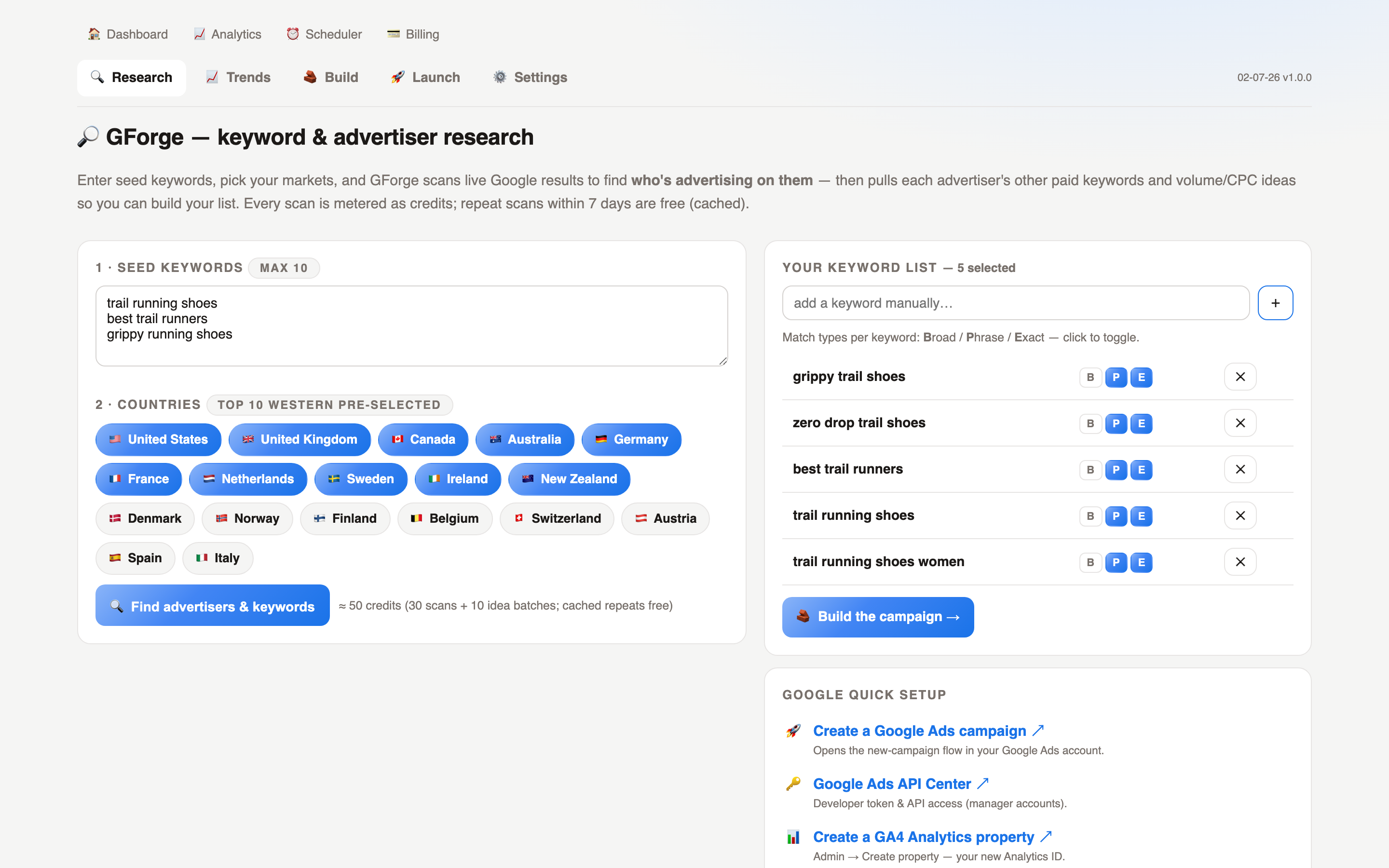
Task: Deselect the Canada country chip
Action: pyautogui.click(x=423, y=440)
